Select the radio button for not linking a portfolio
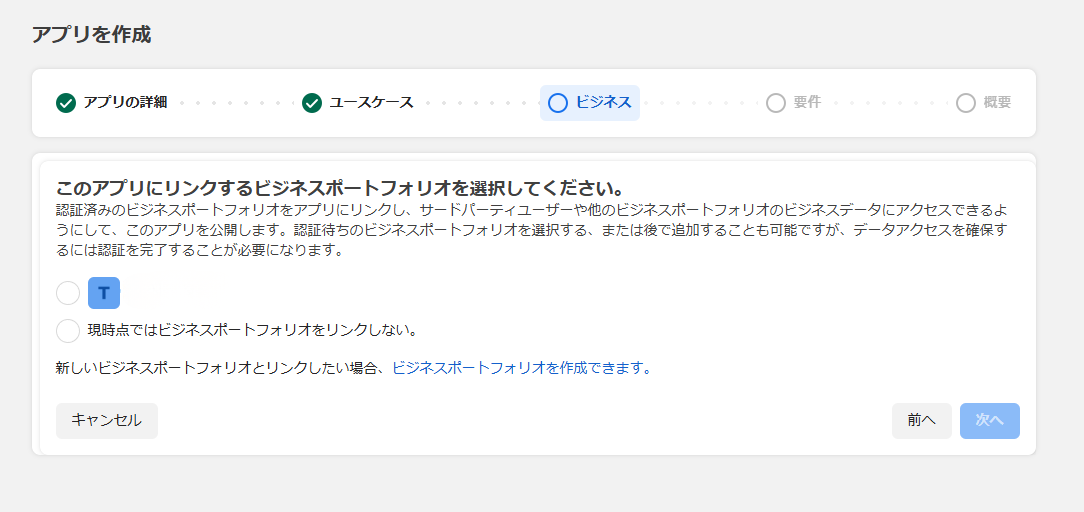This screenshot has width=1084, height=512. [x=68, y=330]
